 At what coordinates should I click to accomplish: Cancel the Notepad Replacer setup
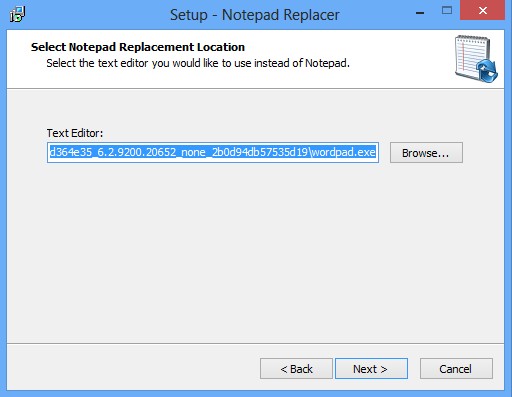456,369
